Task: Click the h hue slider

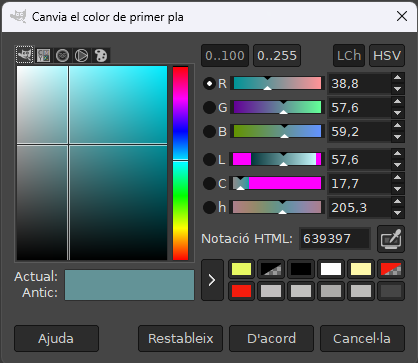Action: click(277, 207)
